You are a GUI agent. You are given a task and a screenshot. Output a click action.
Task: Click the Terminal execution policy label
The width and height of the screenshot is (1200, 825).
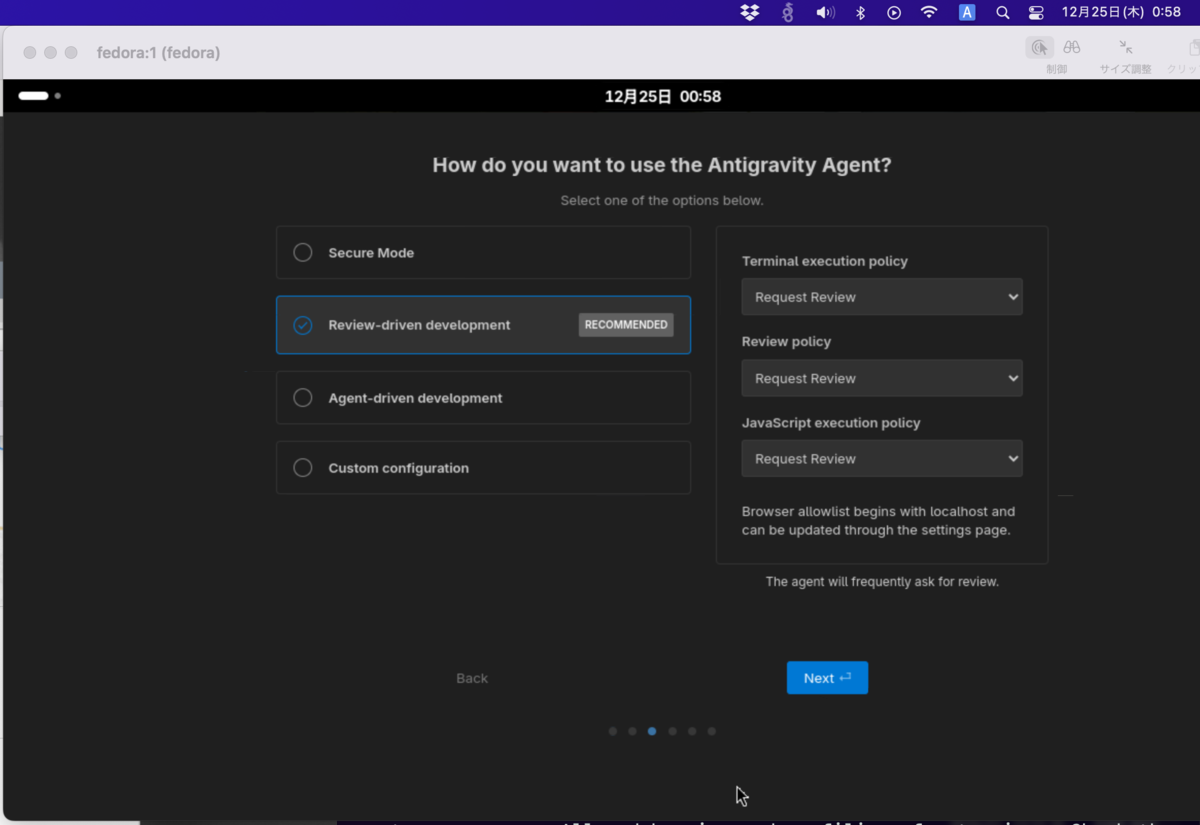[x=825, y=261]
